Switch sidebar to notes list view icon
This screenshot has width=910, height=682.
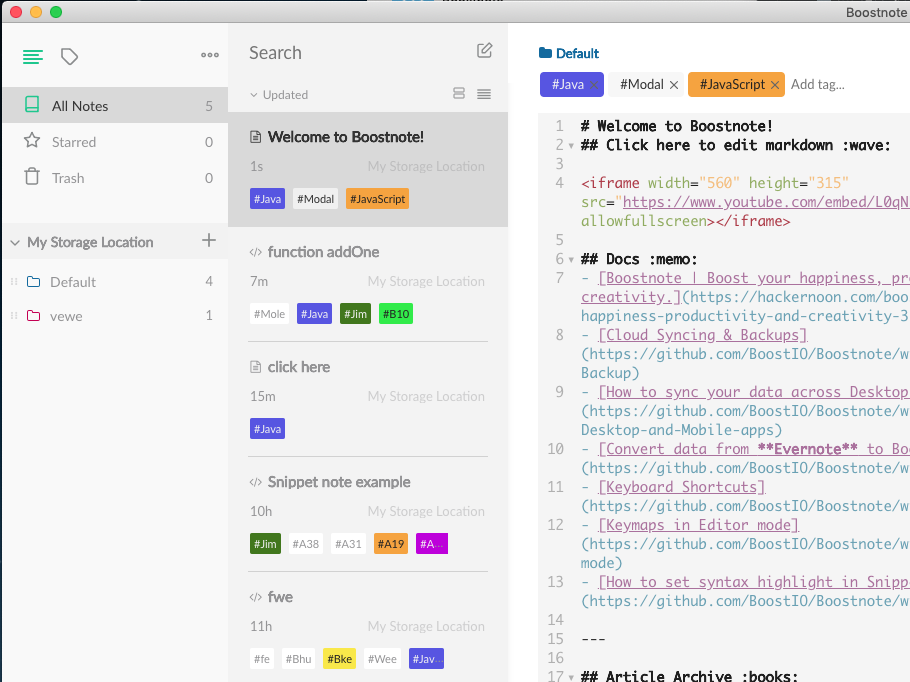click(x=32, y=56)
